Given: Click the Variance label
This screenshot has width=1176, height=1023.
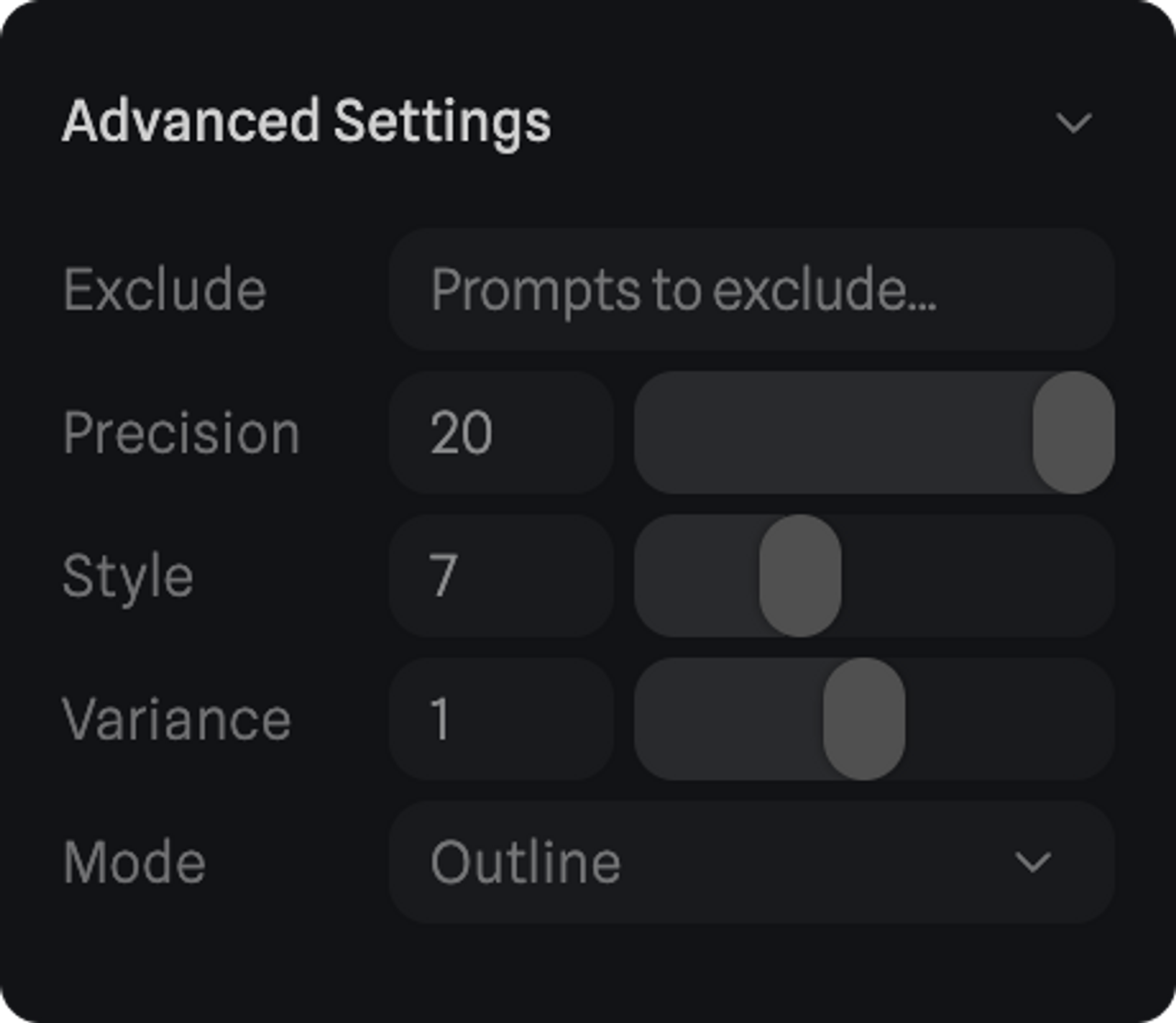Looking at the screenshot, I should (176, 719).
